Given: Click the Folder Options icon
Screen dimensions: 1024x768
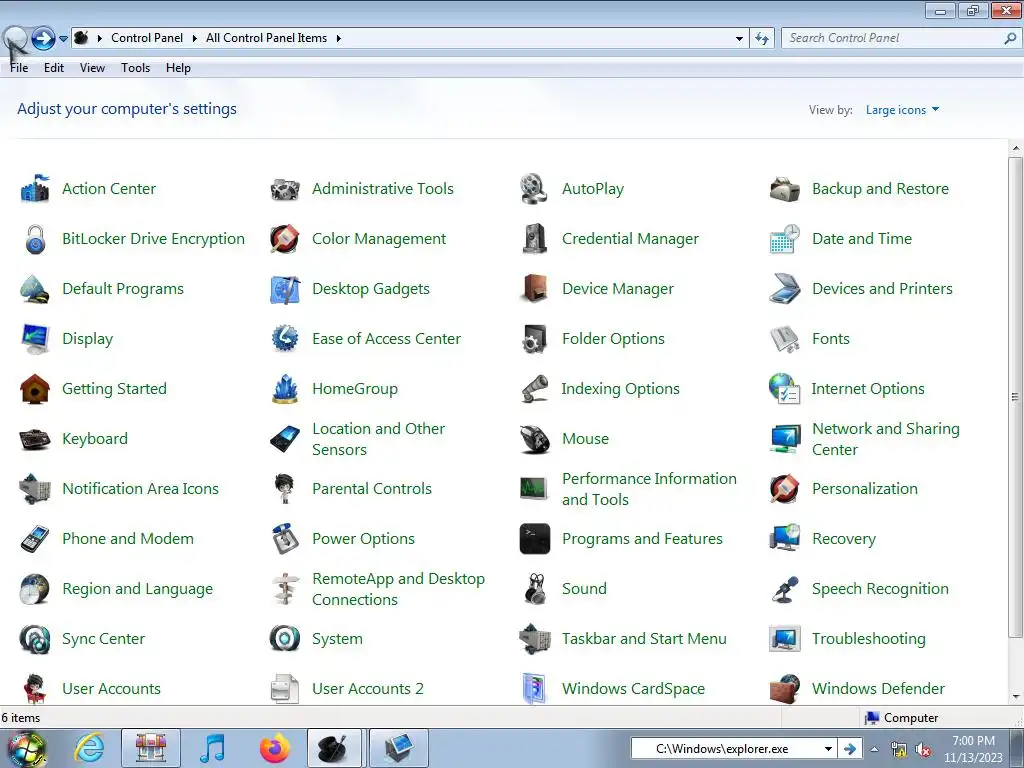Looking at the screenshot, I should click(535, 339).
